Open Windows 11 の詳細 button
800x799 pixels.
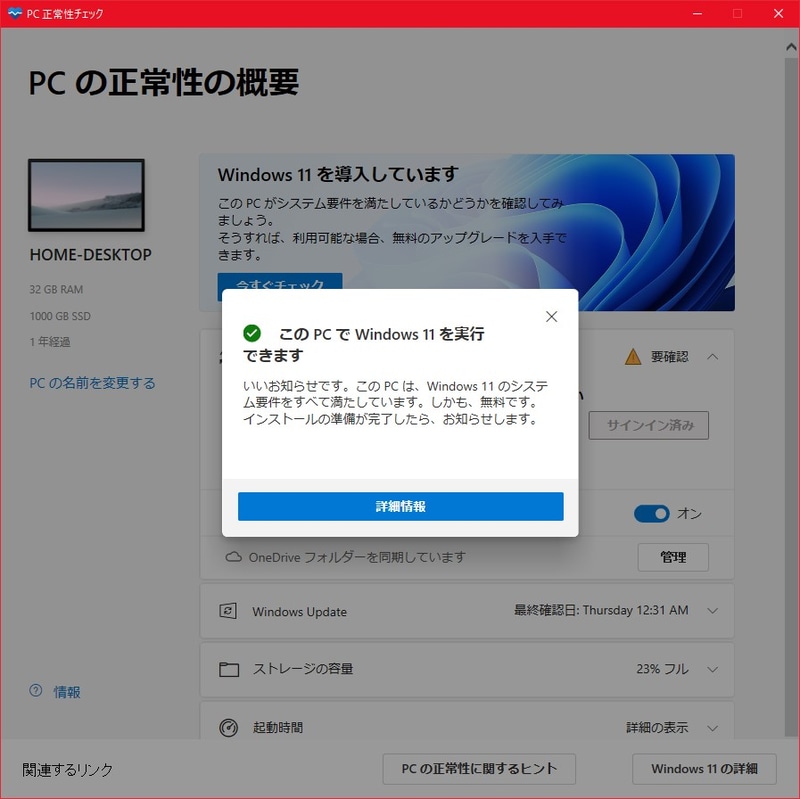coord(704,769)
